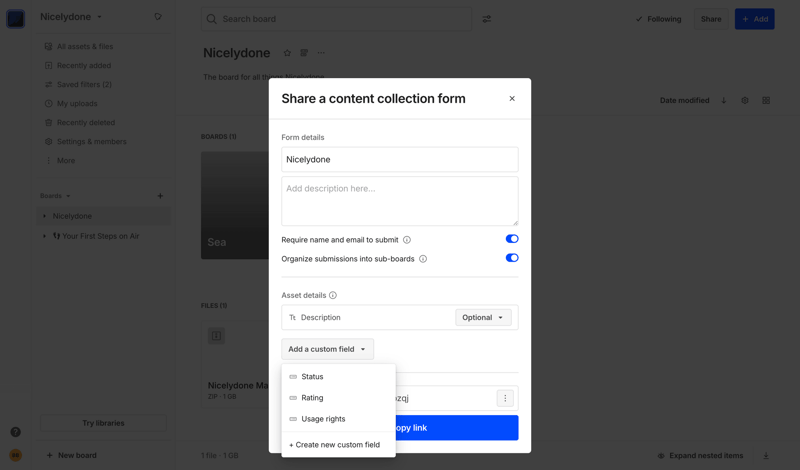The height and width of the screenshot is (470, 800).
Task: Star the Nicelydone board as favorite
Action: coord(287,53)
